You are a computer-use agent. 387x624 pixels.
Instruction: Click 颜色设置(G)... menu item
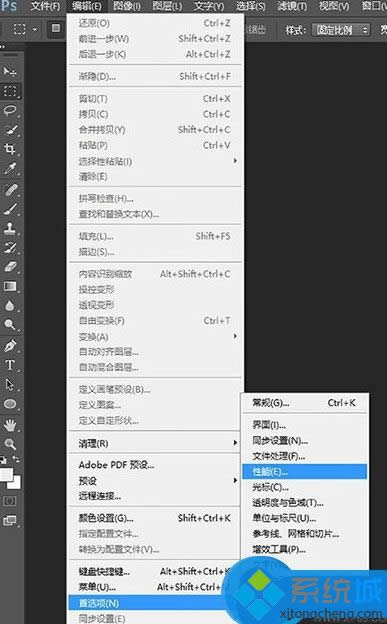(155, 518)
